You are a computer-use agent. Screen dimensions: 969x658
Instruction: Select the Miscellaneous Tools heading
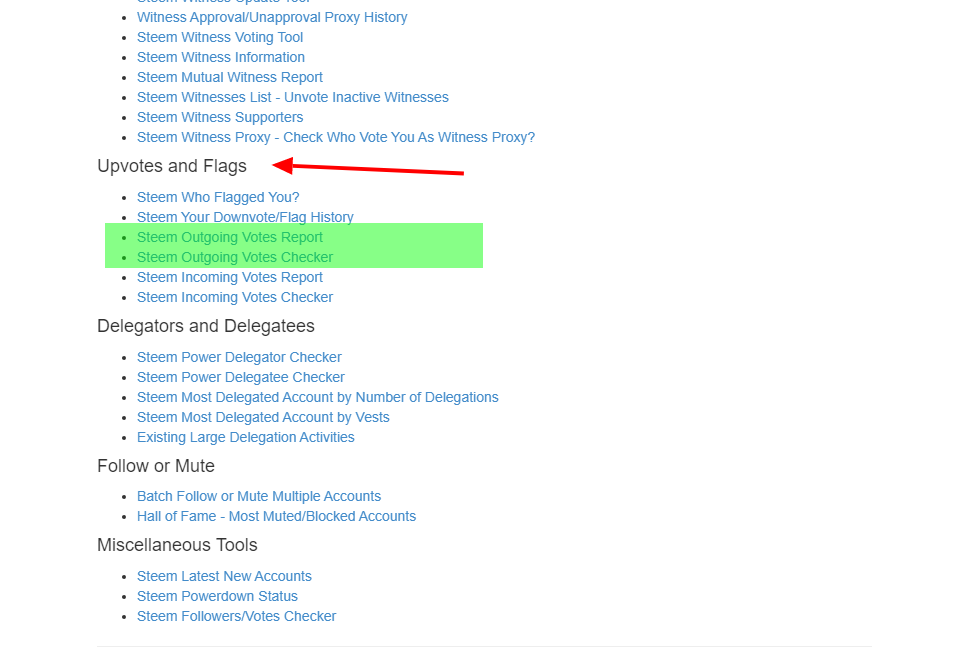point(177,545)
